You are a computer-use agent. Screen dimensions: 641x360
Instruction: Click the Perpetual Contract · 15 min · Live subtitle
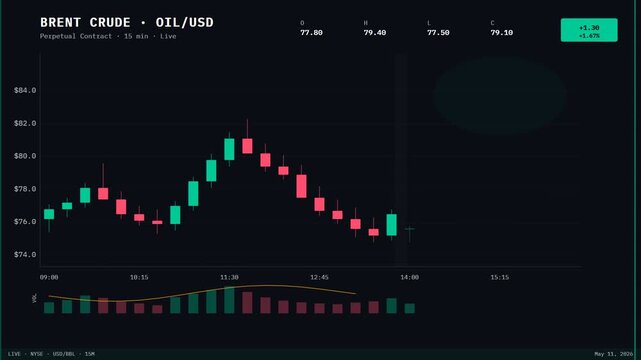(108, 36)
